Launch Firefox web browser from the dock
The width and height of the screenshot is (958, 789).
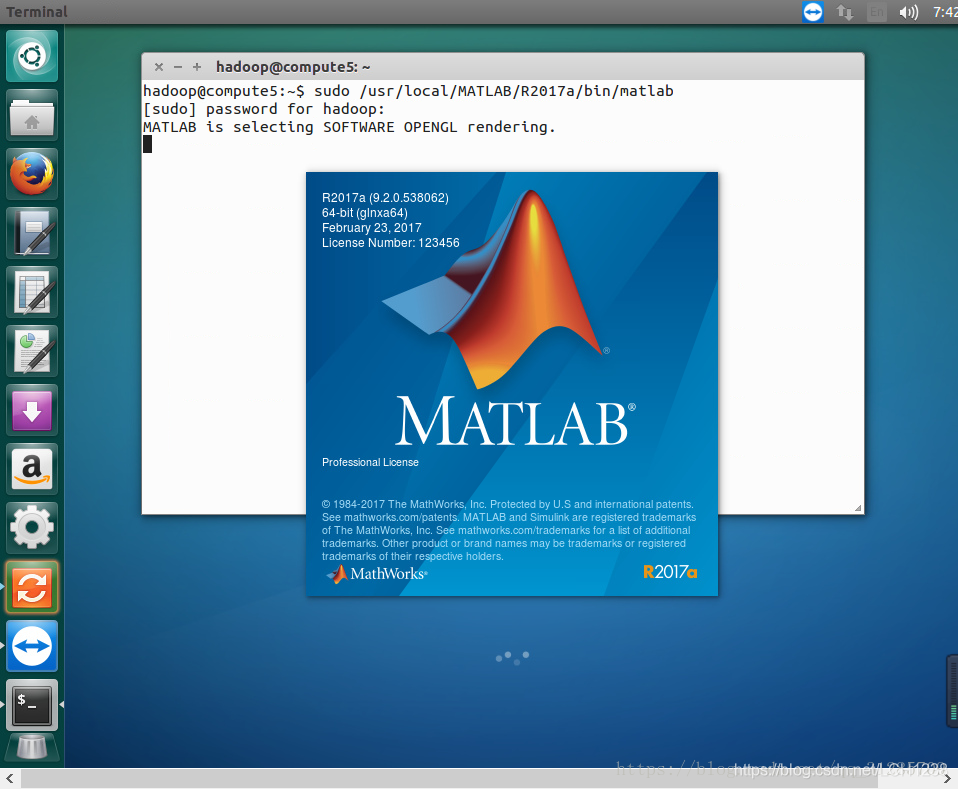point(32,174)
